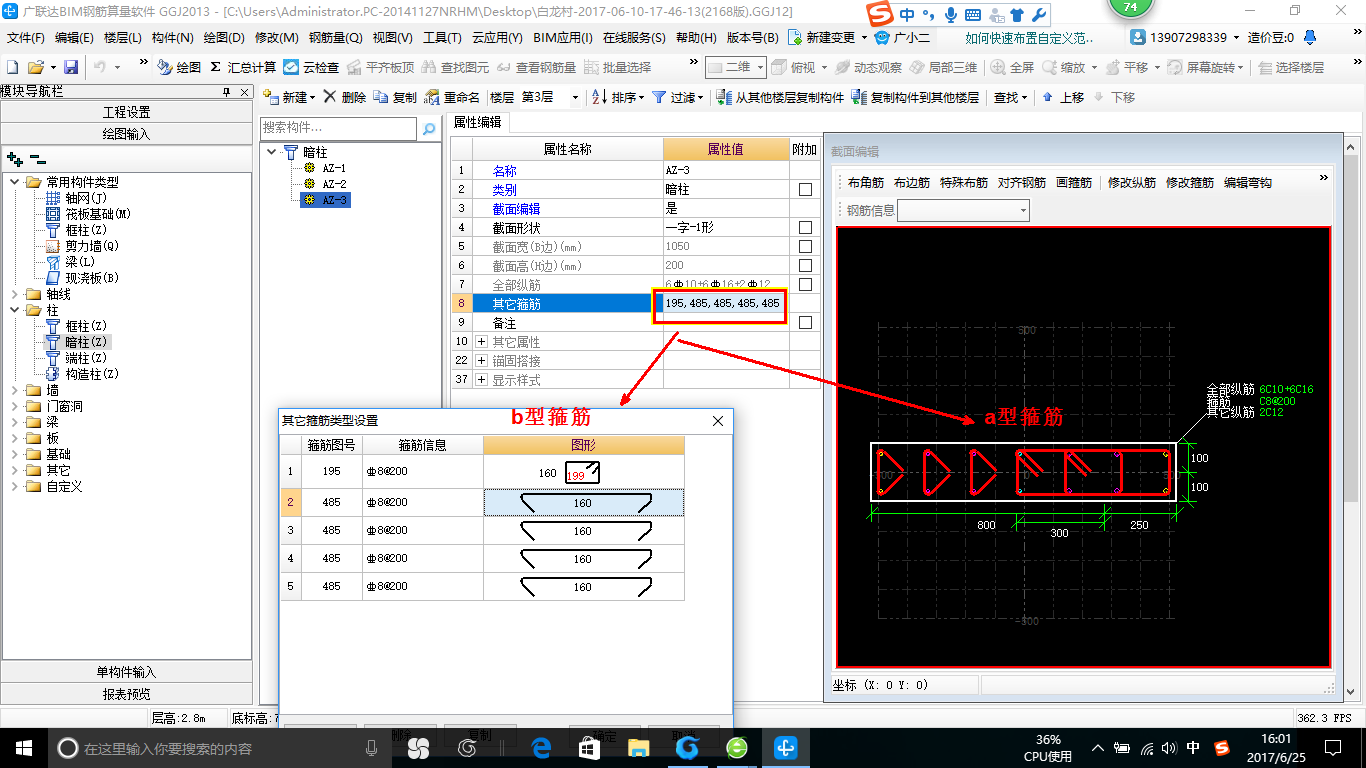Run 汇总计算 summary calculation
This screenshot has width=1366, height=768.
pos(243,67)
